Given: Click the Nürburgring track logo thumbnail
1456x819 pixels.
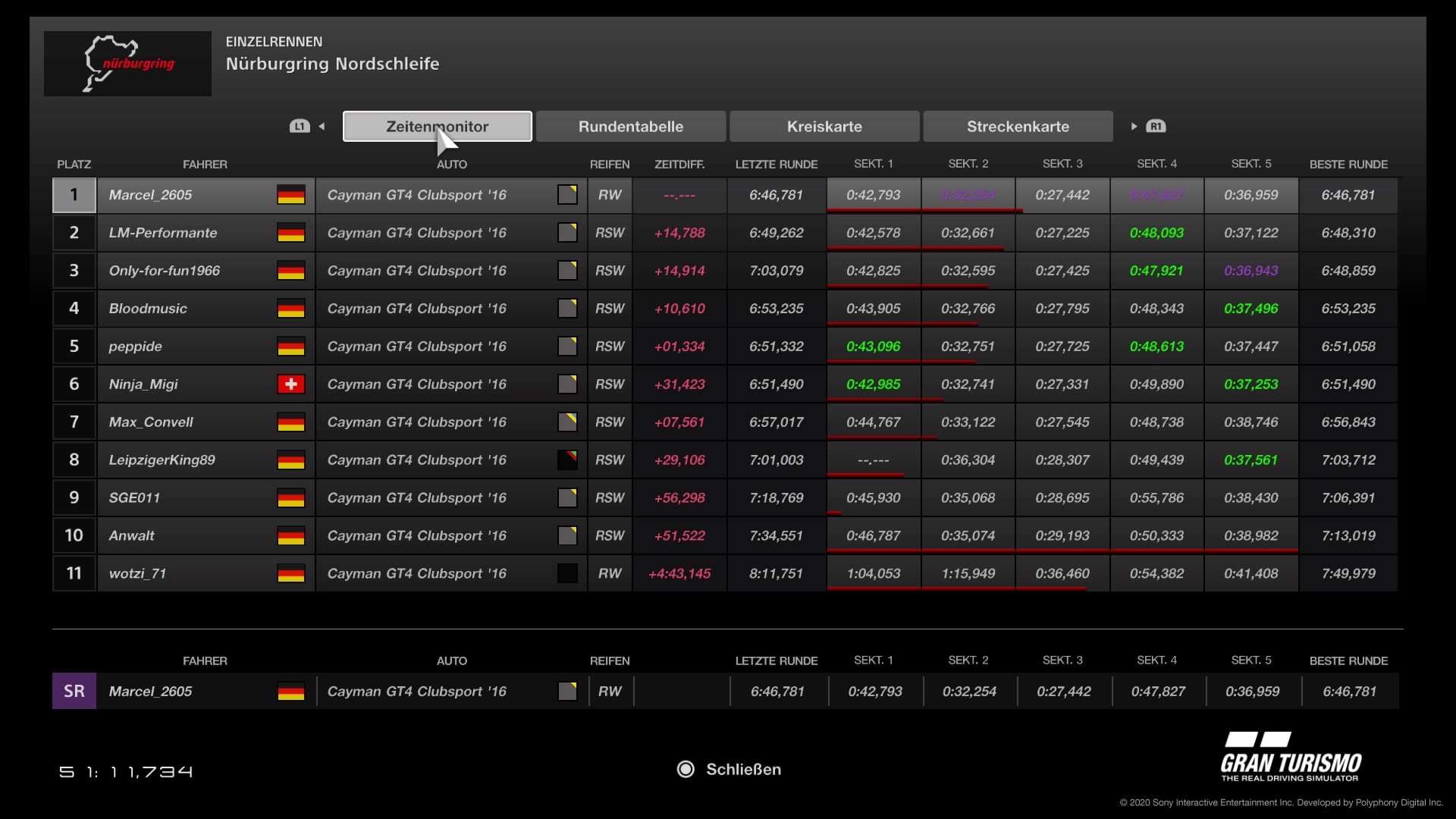Looking at the screenshot, I should [127, 64].
